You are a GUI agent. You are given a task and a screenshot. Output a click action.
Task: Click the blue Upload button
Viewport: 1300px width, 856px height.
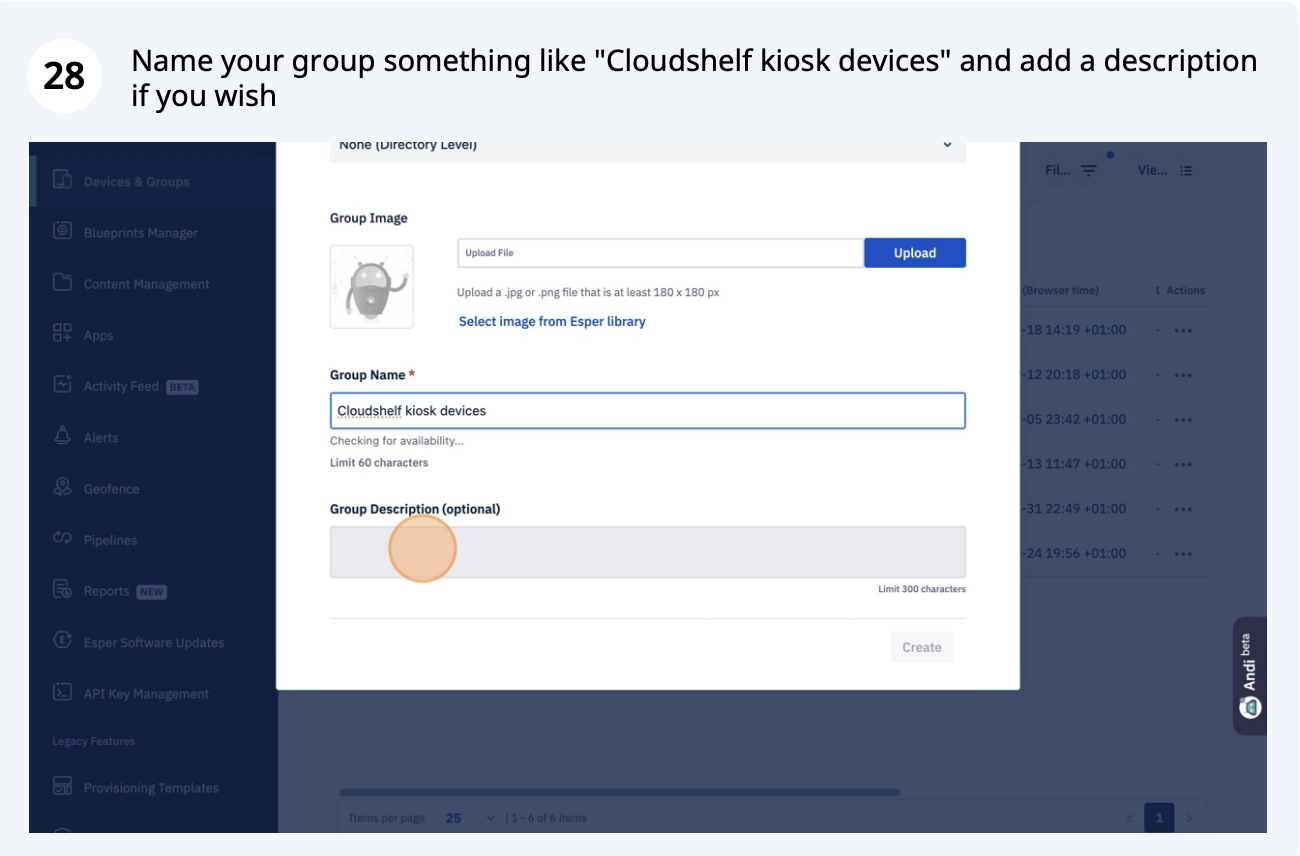914,253
